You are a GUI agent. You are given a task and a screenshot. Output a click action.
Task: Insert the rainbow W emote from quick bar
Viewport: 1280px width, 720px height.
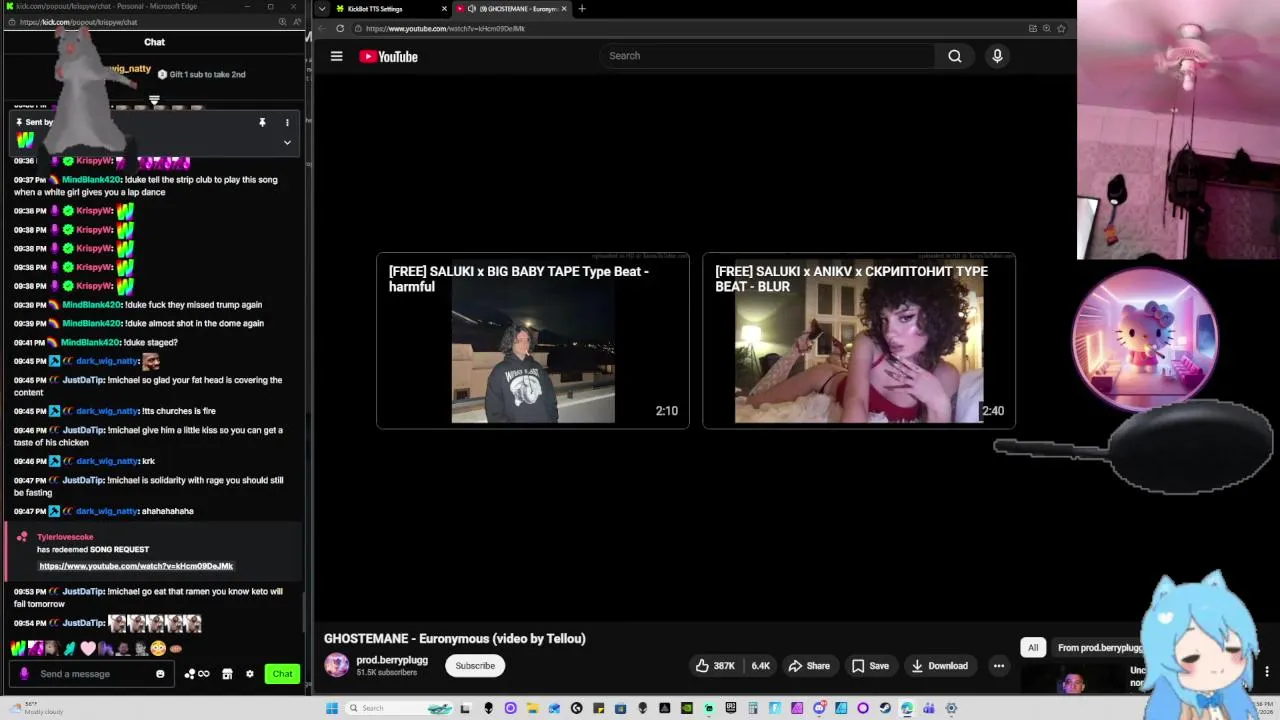pyautogui.click(x=18, y=648)
